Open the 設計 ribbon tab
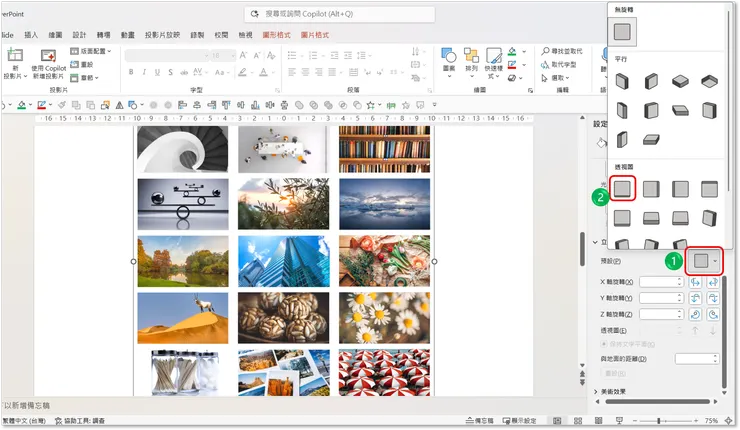The width and height of the screenshot is (740, 430). (x=79, y=35)
